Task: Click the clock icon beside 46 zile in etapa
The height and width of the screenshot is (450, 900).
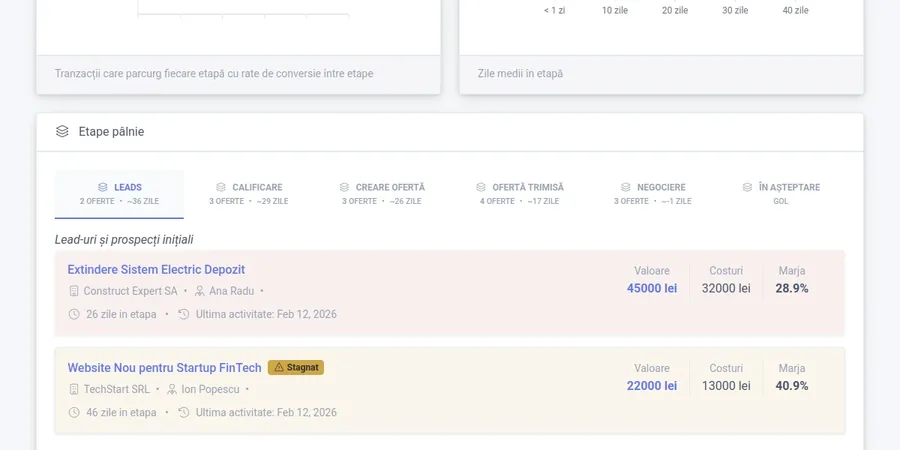Action: click(x=74, y=412)
